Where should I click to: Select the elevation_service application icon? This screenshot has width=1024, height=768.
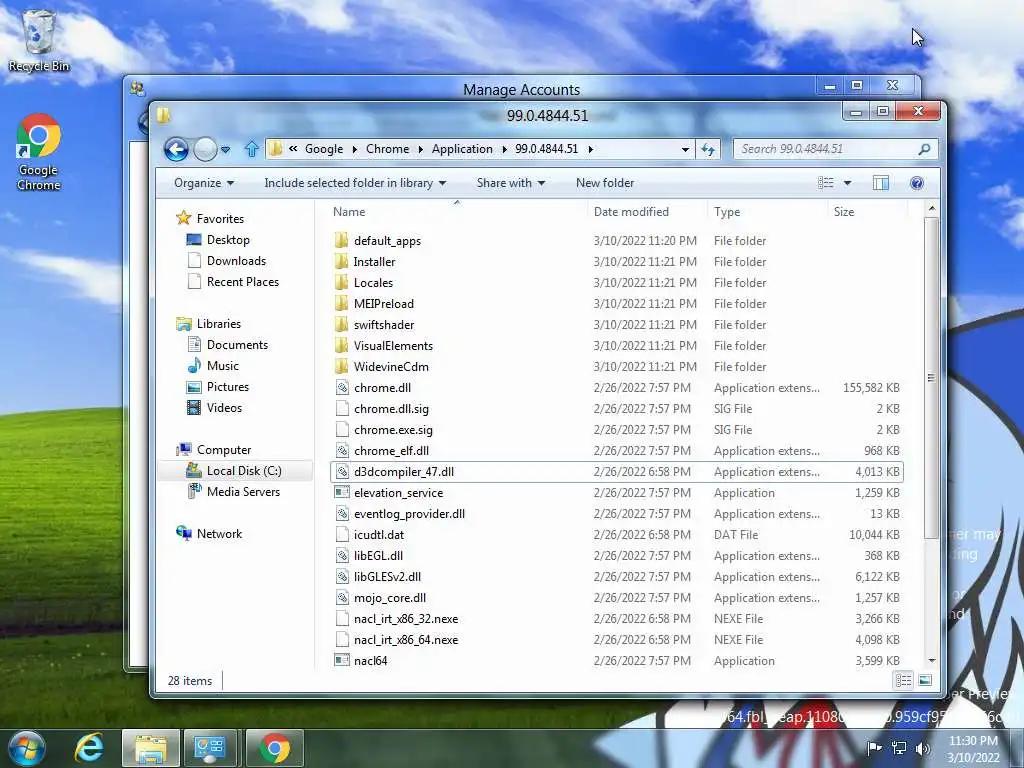click(x=342, y=493)
